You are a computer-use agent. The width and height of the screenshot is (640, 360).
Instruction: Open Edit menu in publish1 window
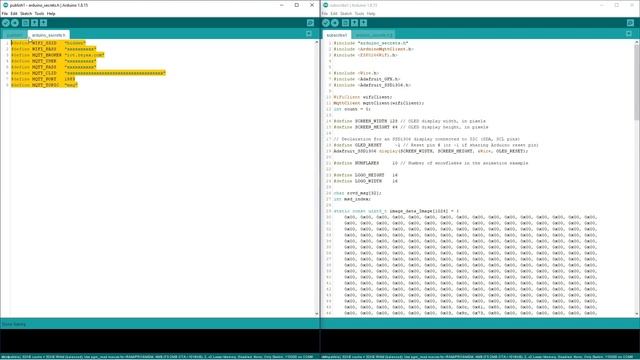14,13
